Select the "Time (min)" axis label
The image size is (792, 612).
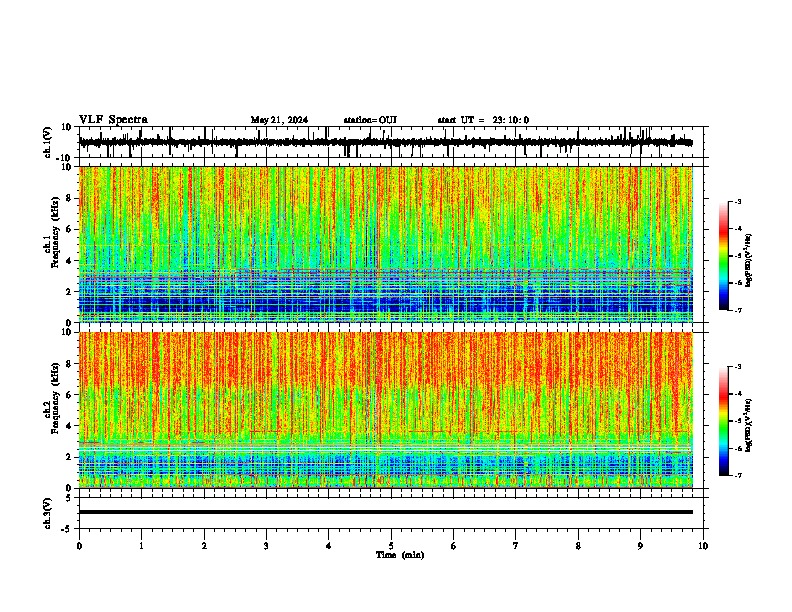400,555
